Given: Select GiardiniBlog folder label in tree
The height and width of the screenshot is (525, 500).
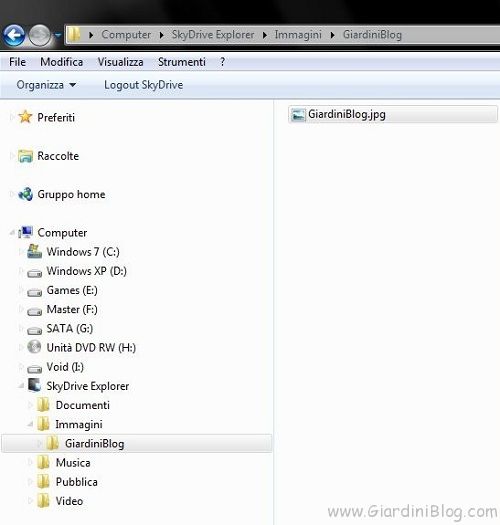Looking at the screenshot, I should (94, 444).
